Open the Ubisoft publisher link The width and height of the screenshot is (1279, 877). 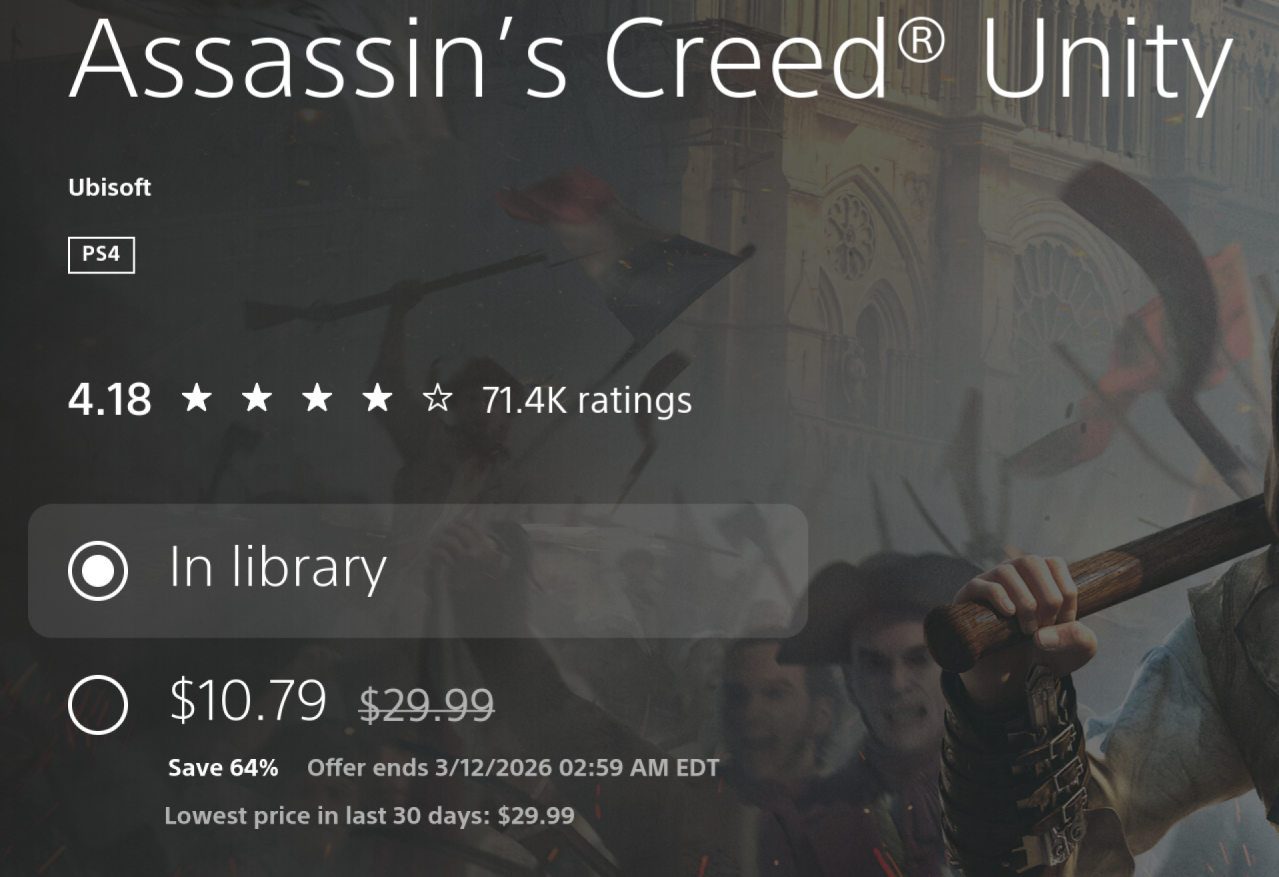click(x=110, y=187)
